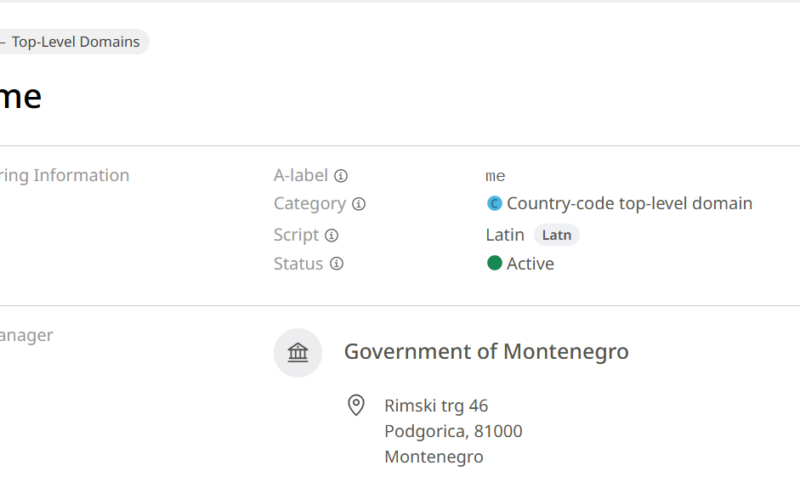
Task: Click the Script info icon
Action: tap(332, 235)
